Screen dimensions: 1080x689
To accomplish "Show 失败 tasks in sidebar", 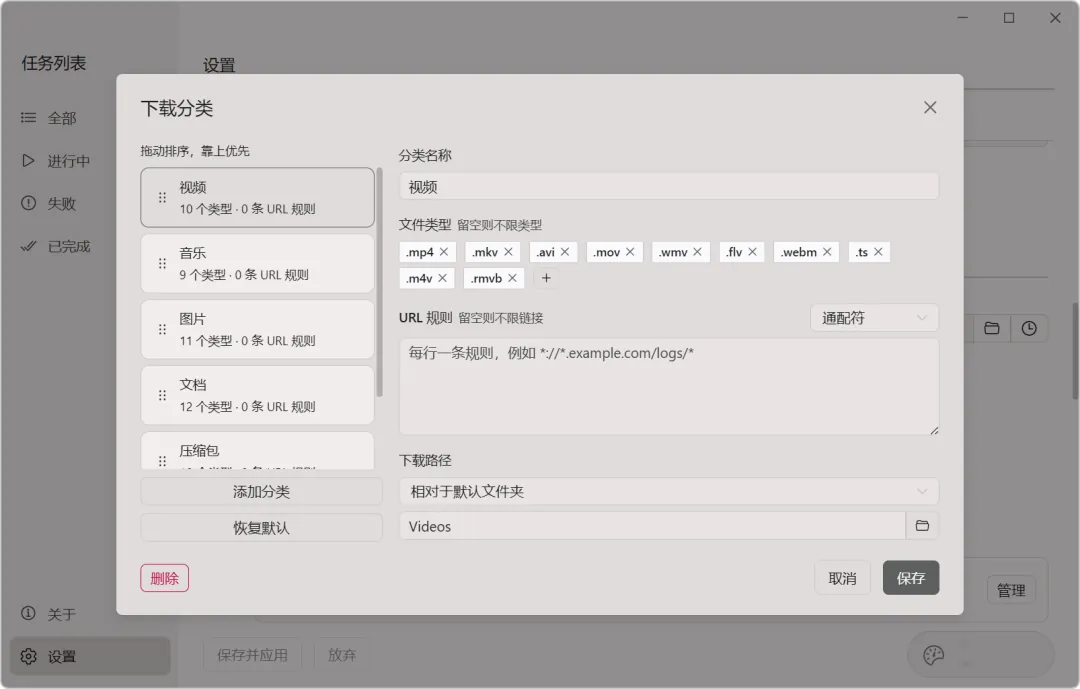I will pos(90,203).
